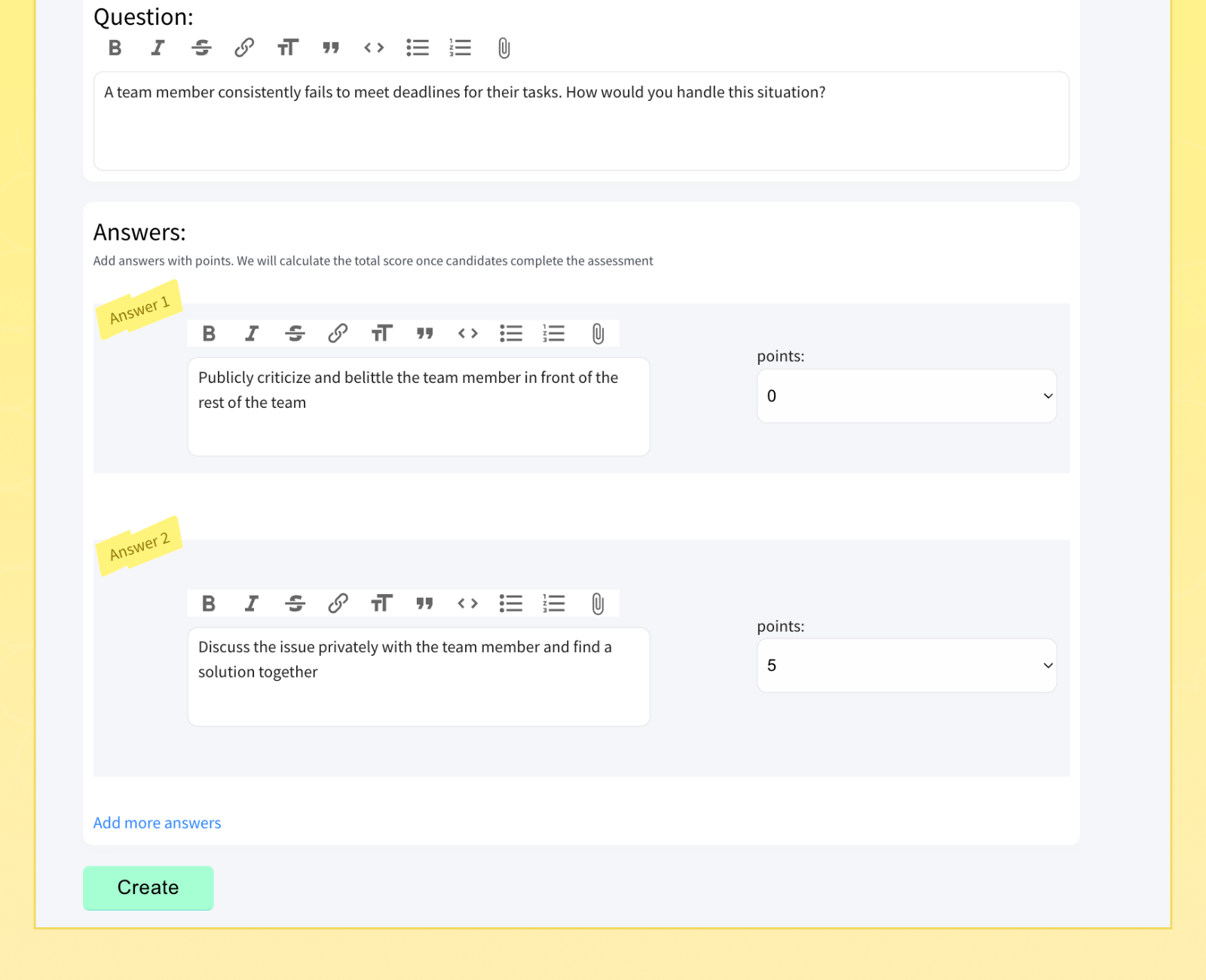Click inside the Question text field

[x=580, y=121]
